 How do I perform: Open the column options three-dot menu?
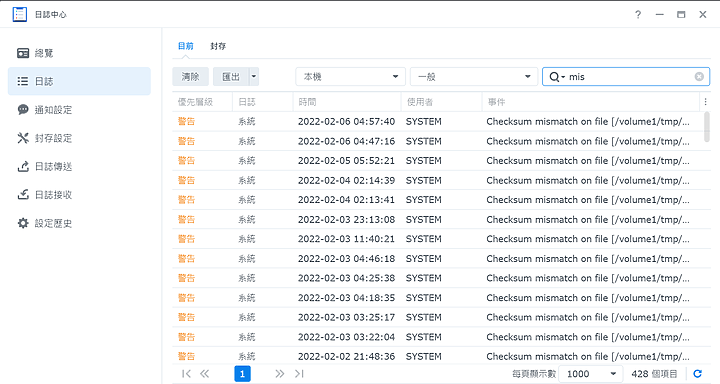705,102
